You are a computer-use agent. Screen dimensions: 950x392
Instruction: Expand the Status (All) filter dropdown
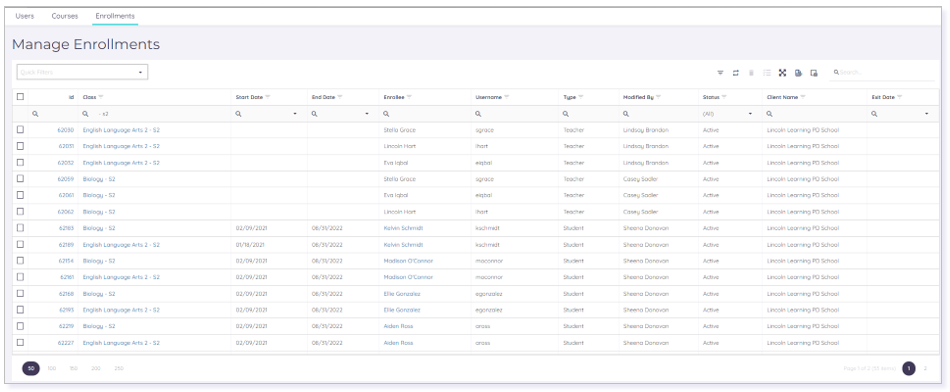click(x=750, y=114)
